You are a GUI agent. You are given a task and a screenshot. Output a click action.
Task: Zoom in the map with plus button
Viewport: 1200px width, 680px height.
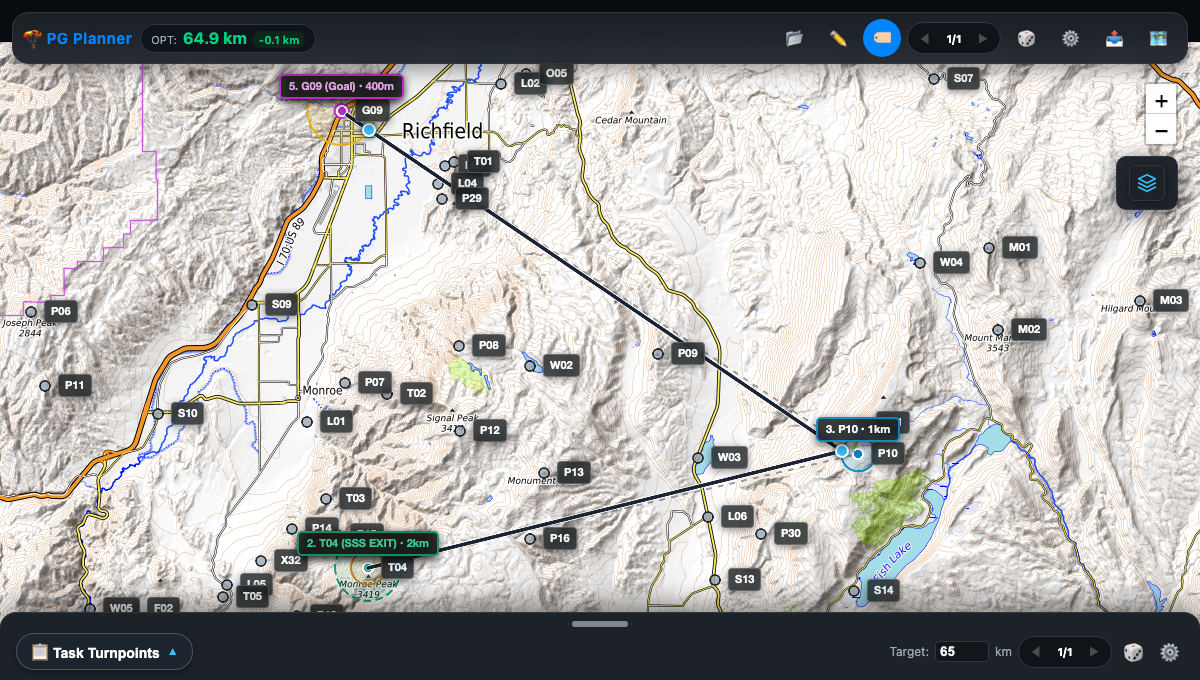coord(1161,101)
